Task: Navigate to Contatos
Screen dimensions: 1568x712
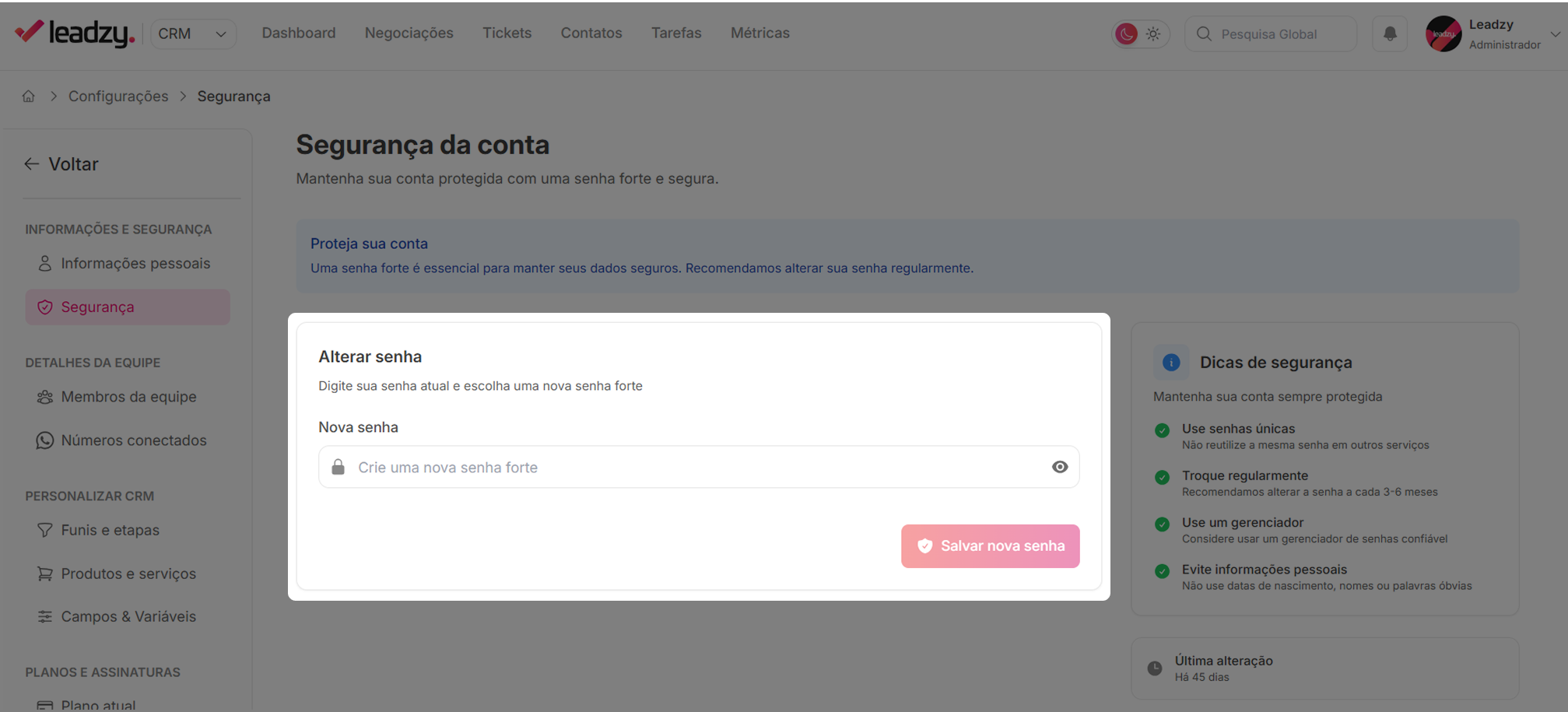Action: coord(591,33)
